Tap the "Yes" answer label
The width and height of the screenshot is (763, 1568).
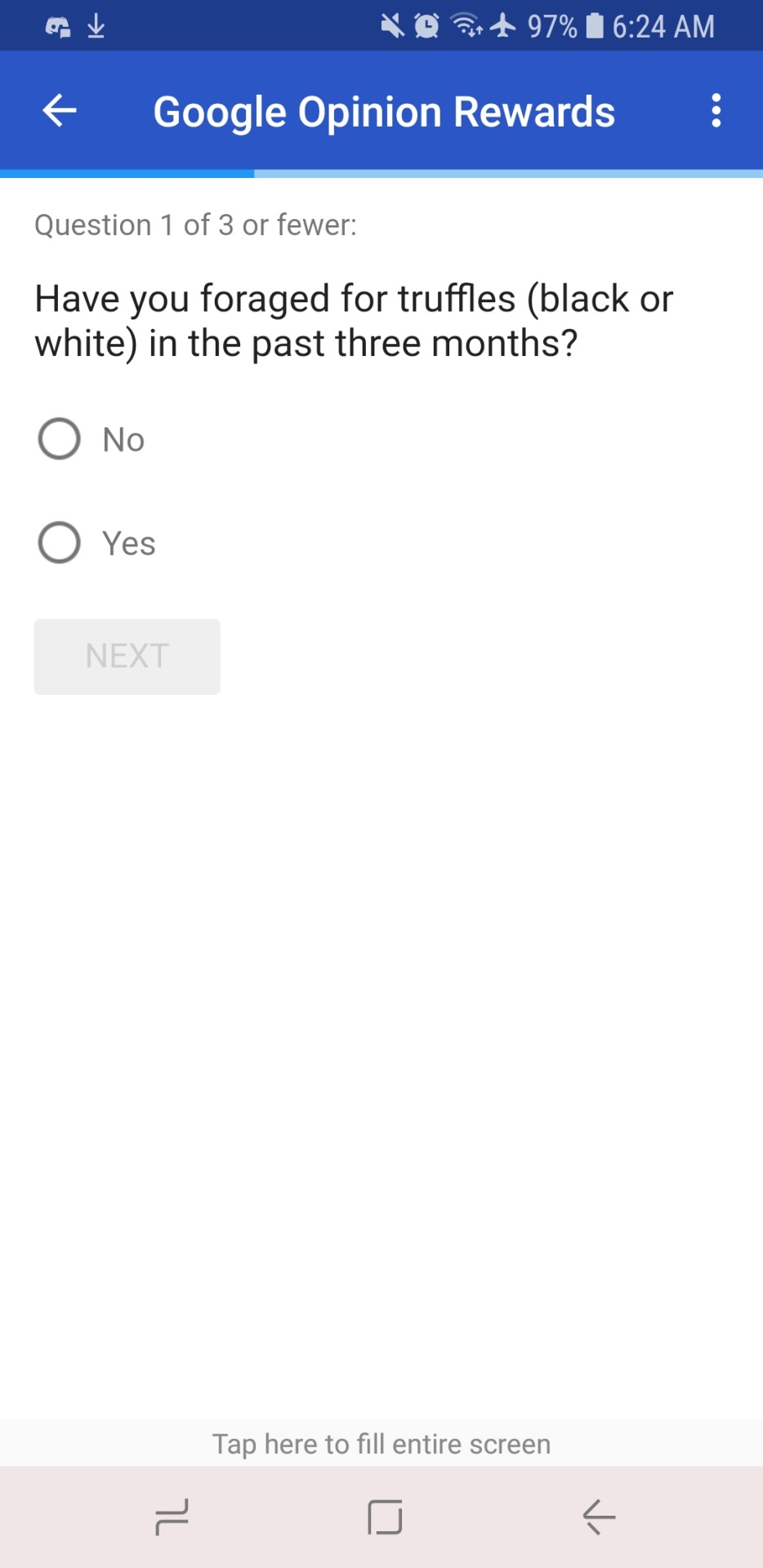point(129,544)
